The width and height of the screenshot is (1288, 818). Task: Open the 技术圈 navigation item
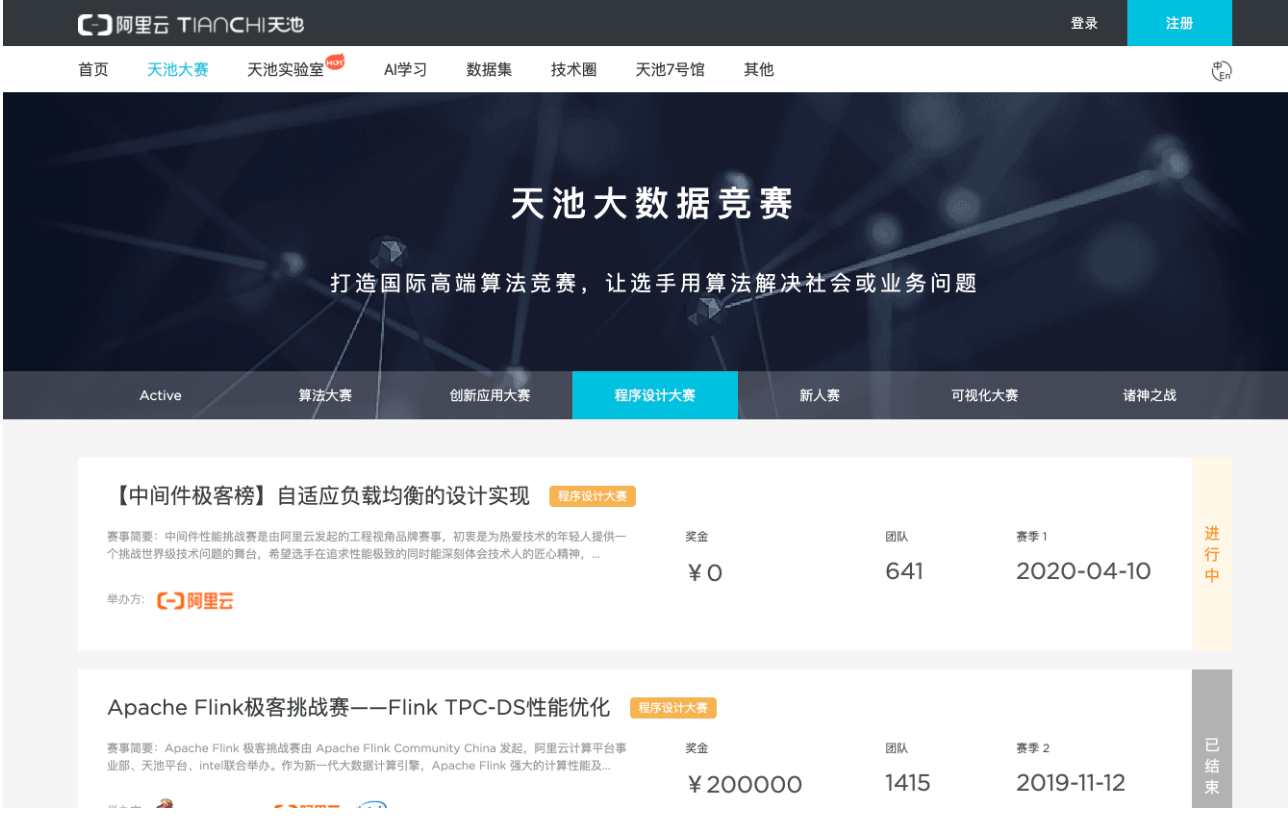click(x=573, y=70)
